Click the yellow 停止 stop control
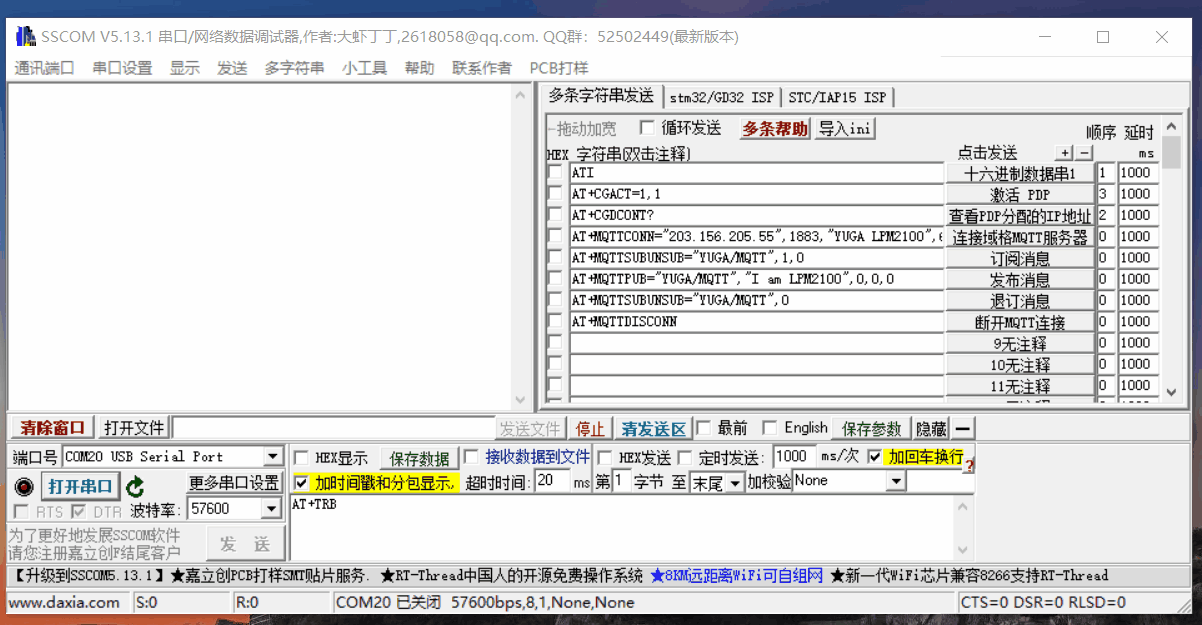 click(x=590, y=428)
